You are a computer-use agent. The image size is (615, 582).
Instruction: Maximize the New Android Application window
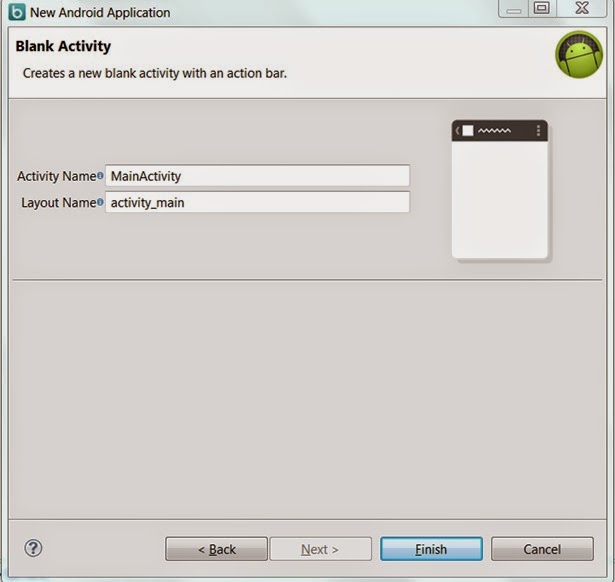click(542, 8)
